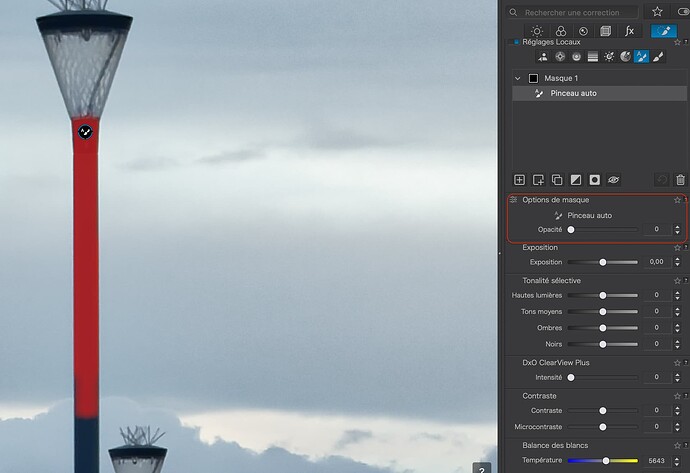Select the Pinceau auto mask layer
Image resolution: width=690 pixels, height=473 pixels.
pyautogui.click(x=573, y=93)
